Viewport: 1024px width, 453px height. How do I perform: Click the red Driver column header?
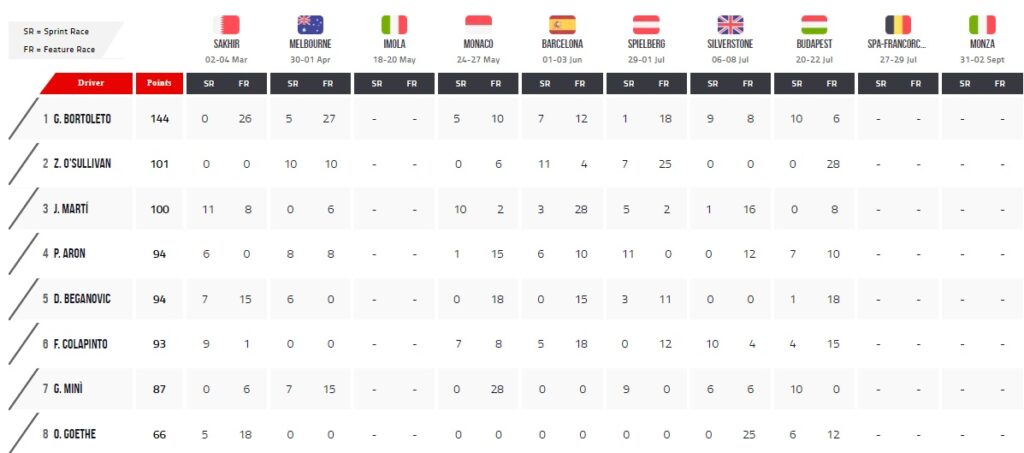pyautogui.click(x=87, y=84)
